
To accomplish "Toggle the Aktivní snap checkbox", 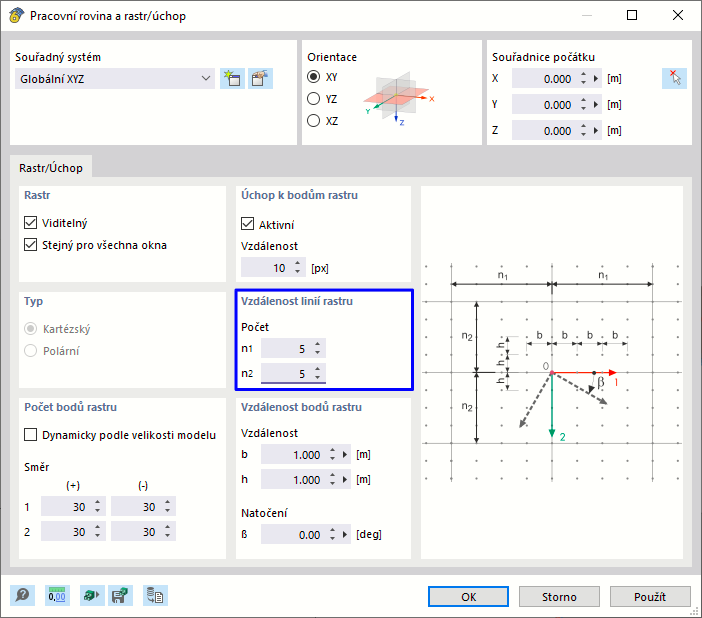I will (x=247, y=224).
